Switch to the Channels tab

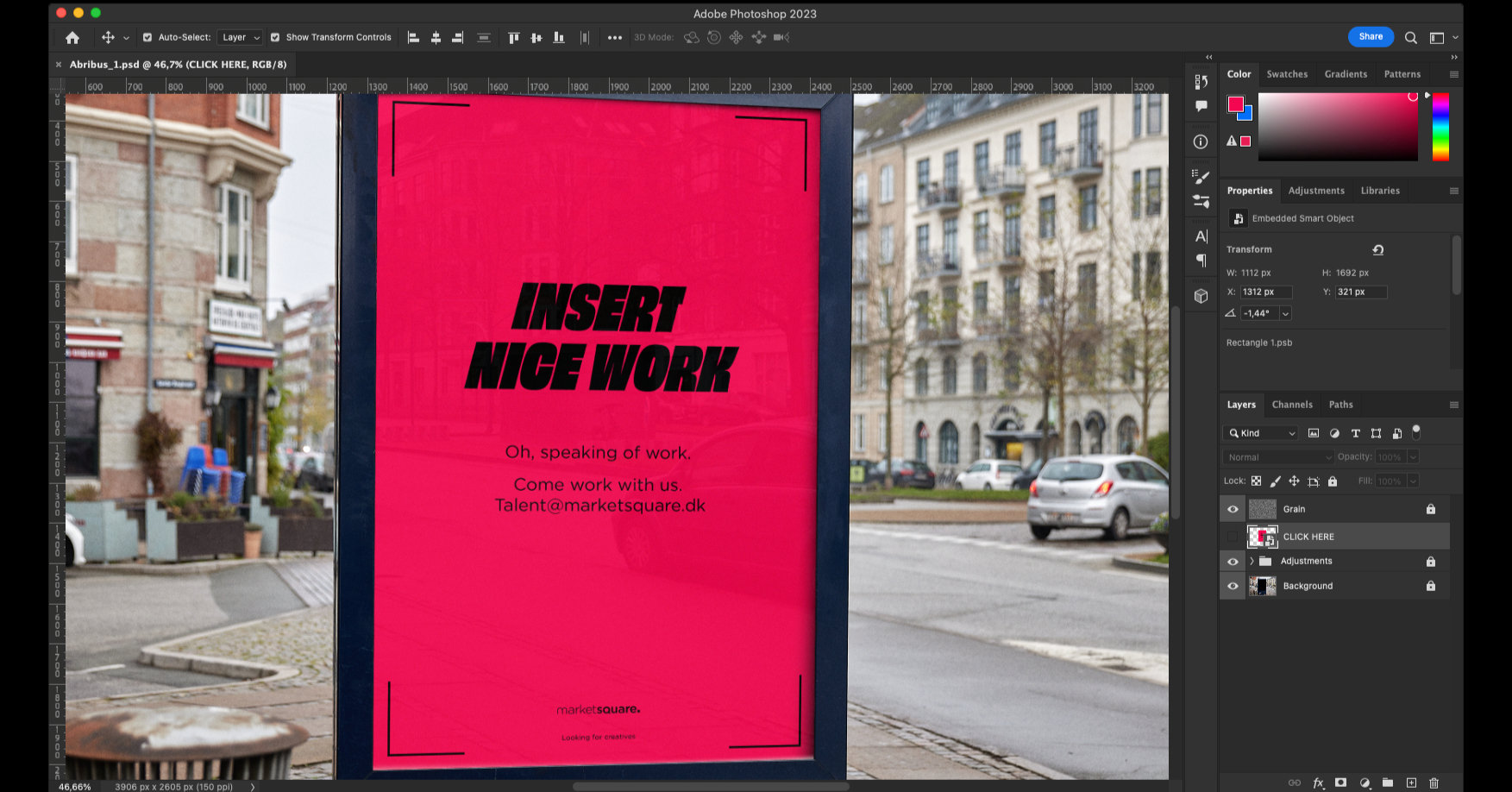tap(1292, 405)
